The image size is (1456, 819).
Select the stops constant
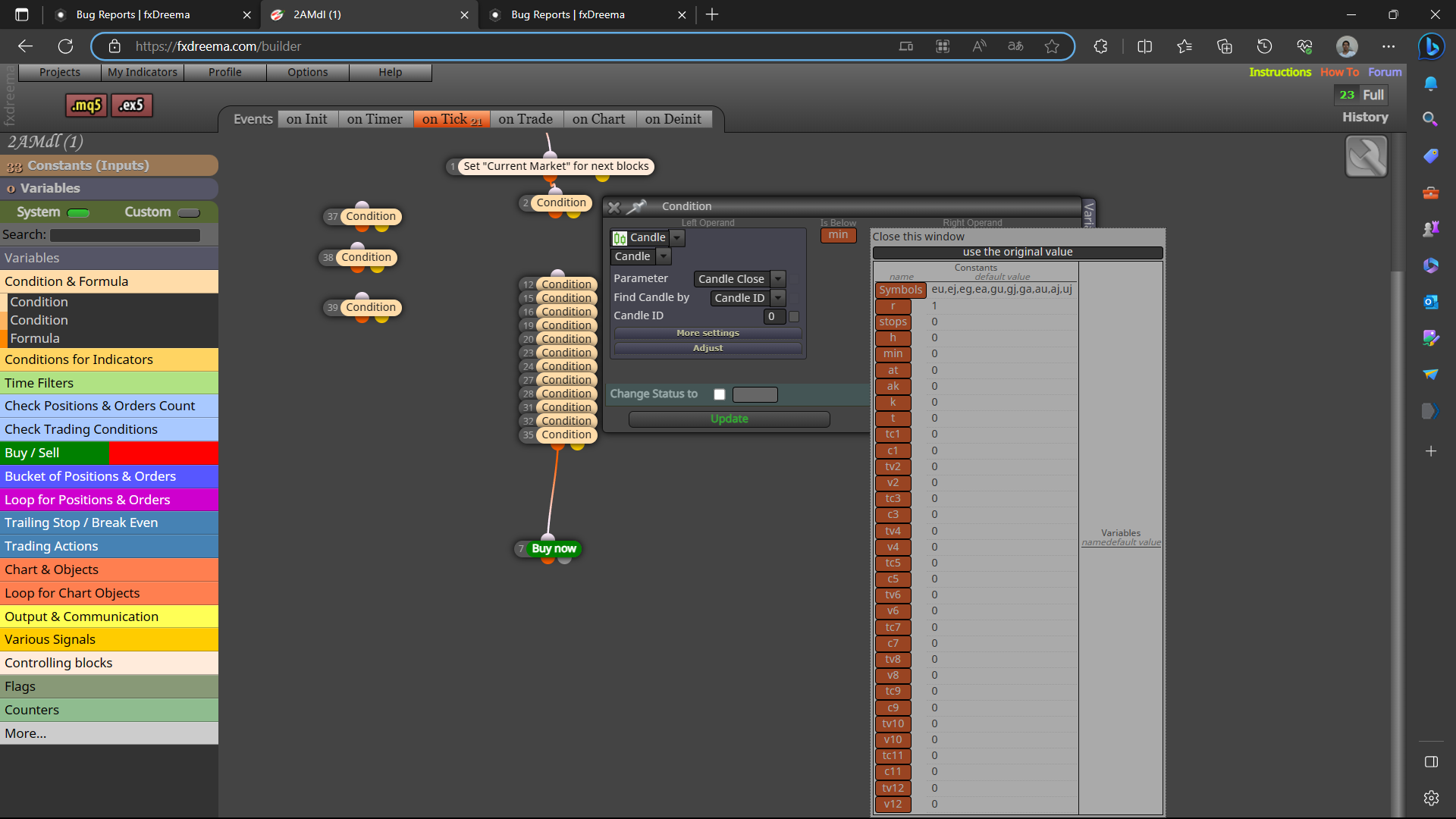pos(893,322)
